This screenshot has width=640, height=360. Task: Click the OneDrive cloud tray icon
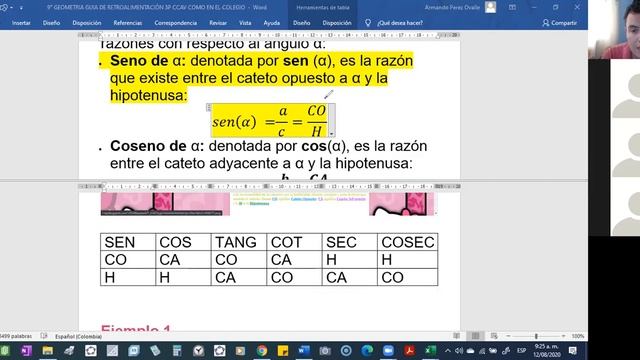[470, 351]
